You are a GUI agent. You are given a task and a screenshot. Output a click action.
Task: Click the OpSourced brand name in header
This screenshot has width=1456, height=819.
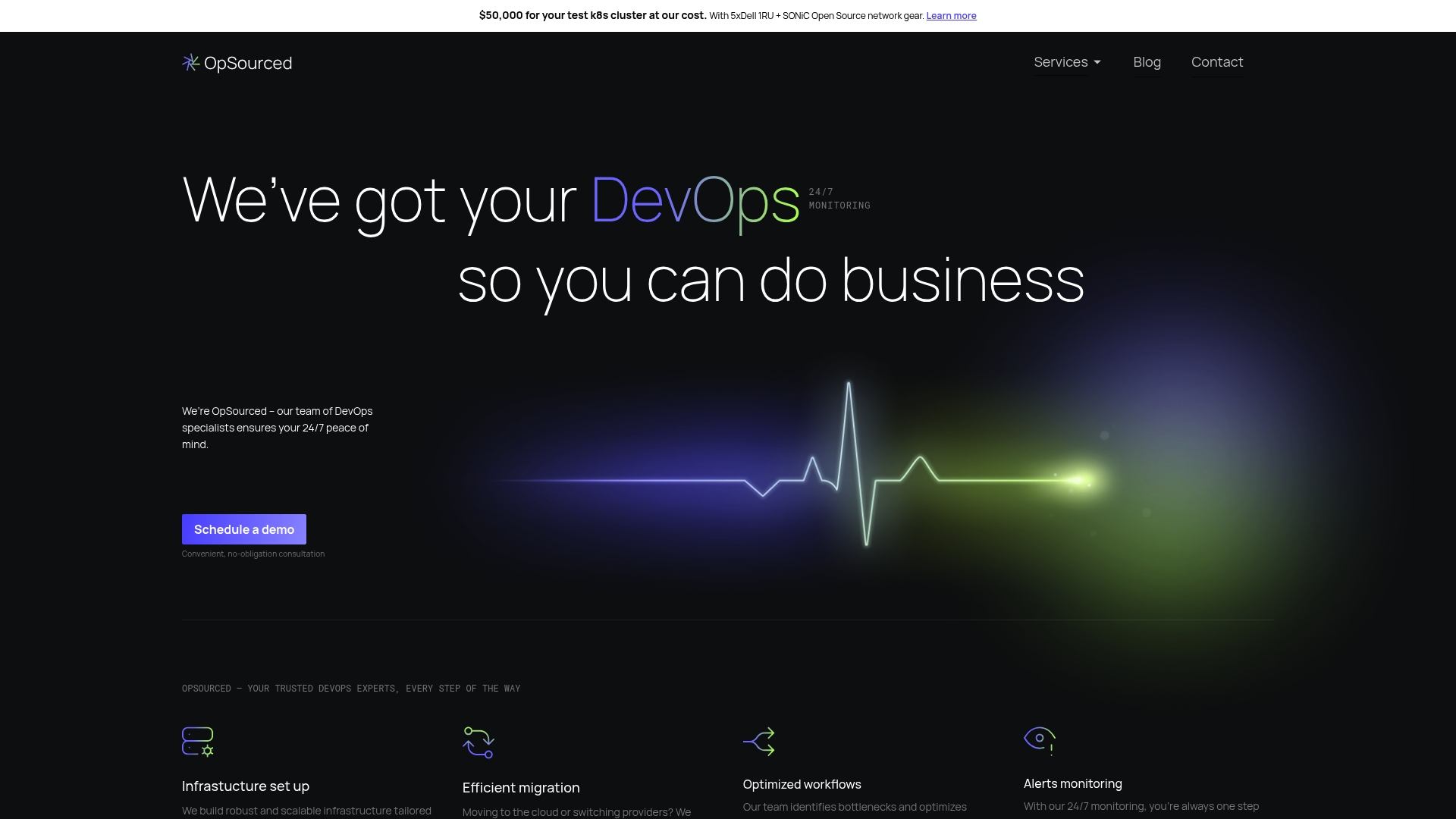click(248, 63)
